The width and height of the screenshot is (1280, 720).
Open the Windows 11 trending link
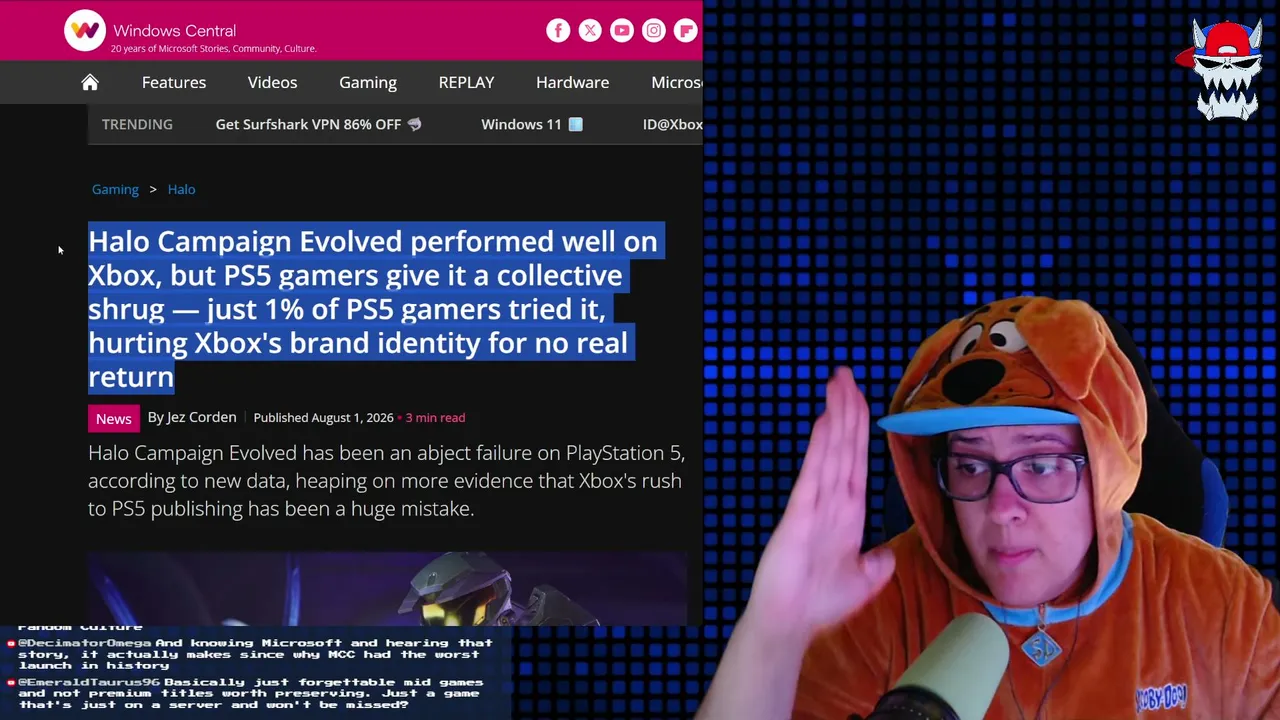pyautogui.click(x=532, y=124)
